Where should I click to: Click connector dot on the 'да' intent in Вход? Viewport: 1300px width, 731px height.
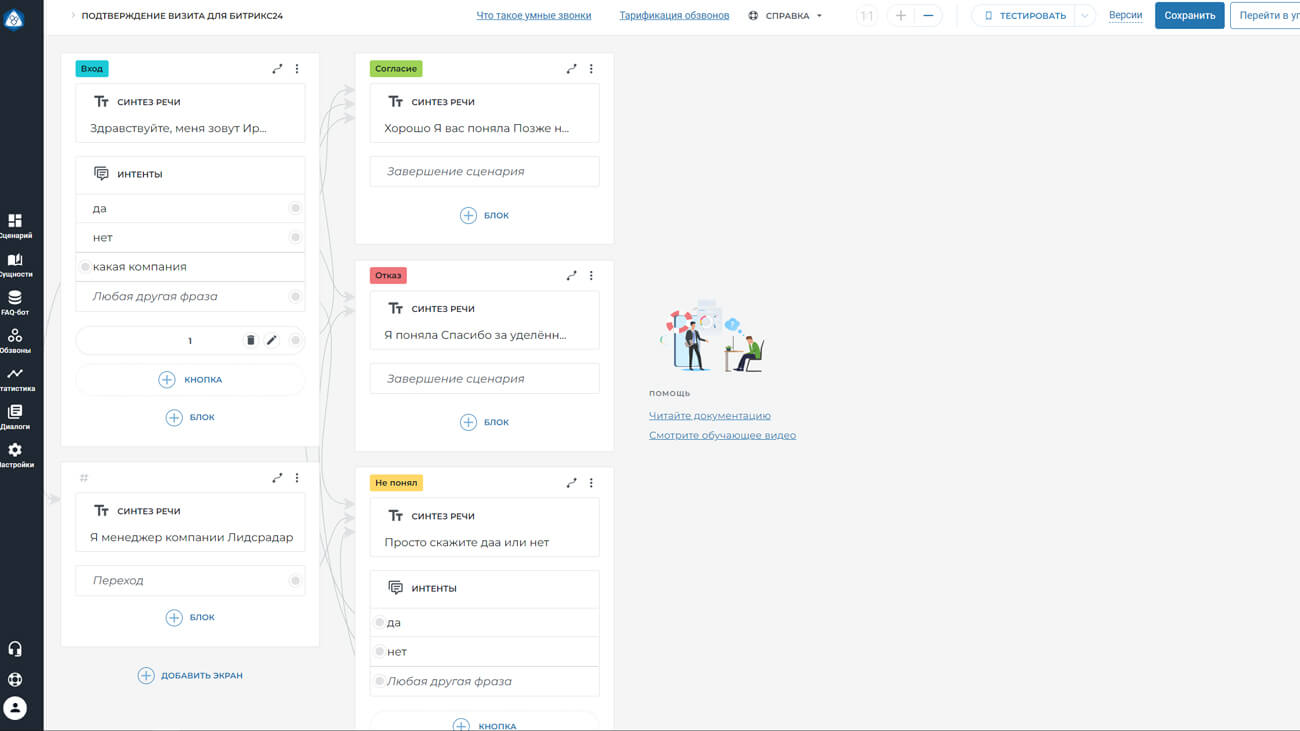tap(295, 208)
